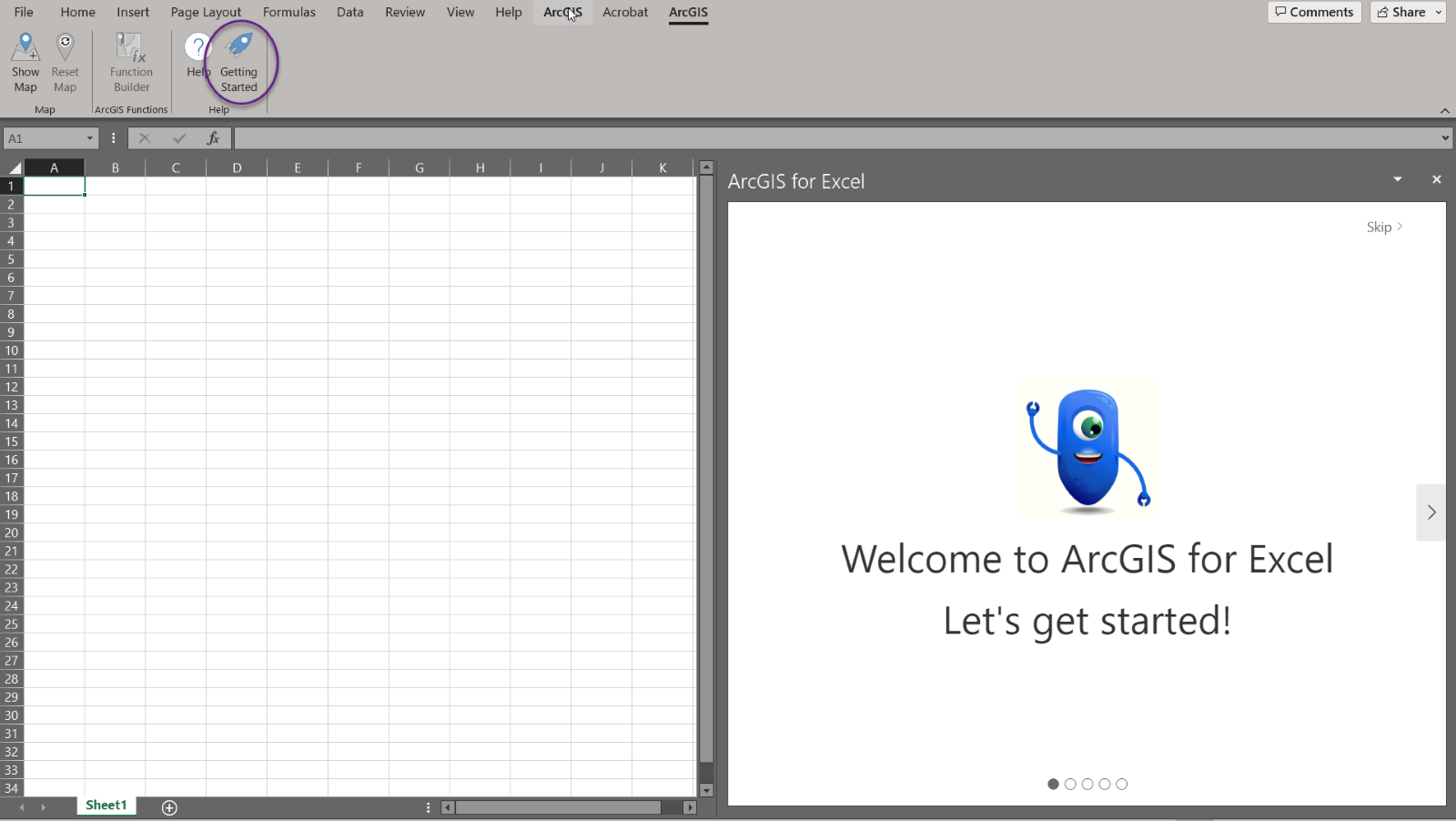Viewport: 1456px width, 821px height.
Task: Go to the second welcome page dot
Action: pyautogui.click(x=1070, y=784)
